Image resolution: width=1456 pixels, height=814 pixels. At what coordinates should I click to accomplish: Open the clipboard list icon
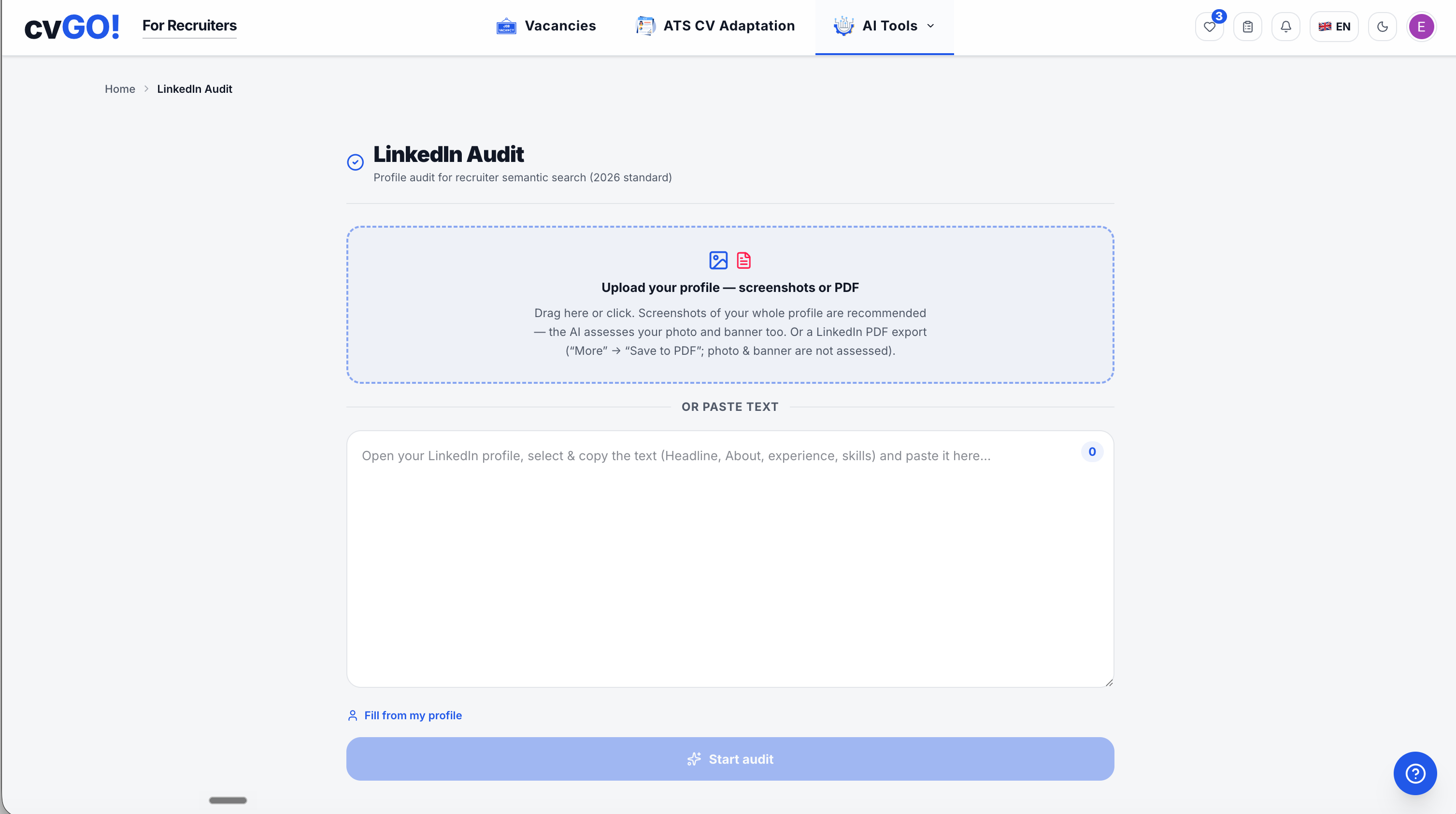(1247, 27)
